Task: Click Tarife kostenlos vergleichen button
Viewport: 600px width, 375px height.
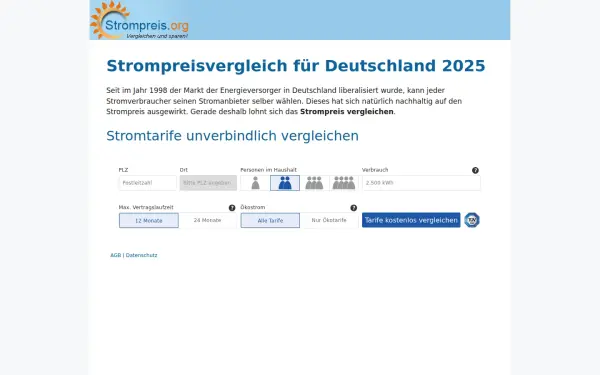Action: click(x=411, y=220)
